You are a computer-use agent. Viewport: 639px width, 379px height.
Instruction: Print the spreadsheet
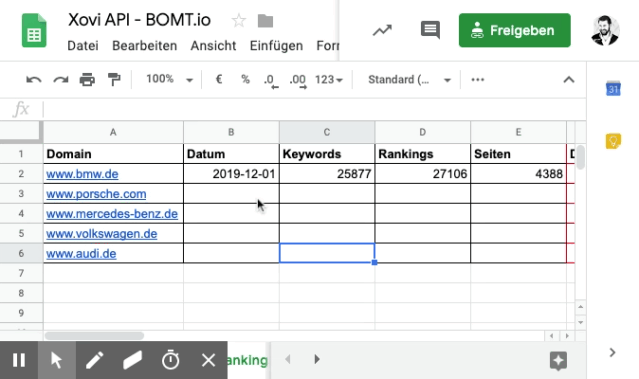tap(87, 79)
